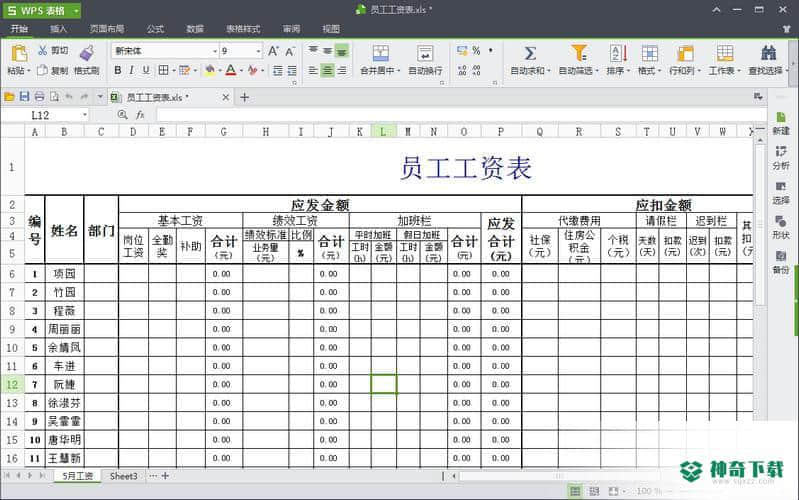799x500 pixels.
Task: Cut selection with the 剪切 scissors button
Action: 53,50
